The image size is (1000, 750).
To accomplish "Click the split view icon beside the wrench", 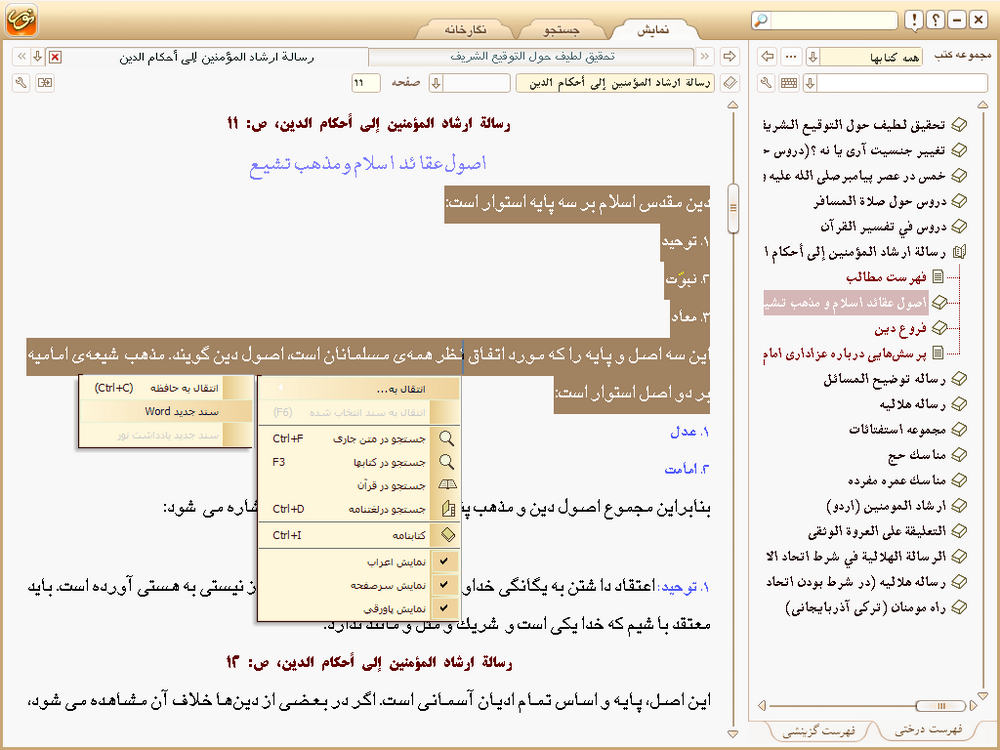I will [x=45, y=83].
